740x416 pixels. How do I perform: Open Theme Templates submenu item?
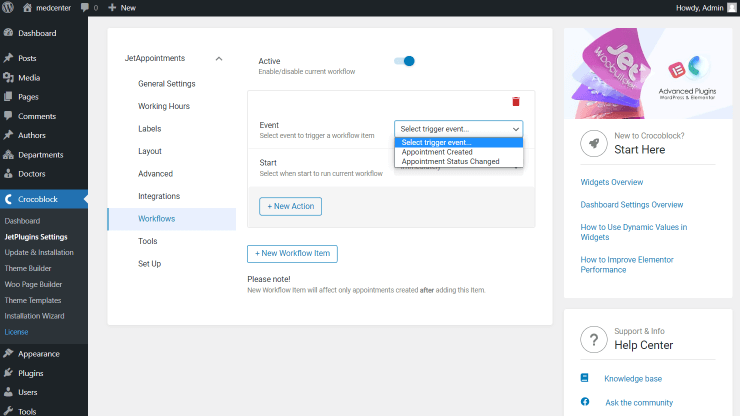(x=33, y=300)
